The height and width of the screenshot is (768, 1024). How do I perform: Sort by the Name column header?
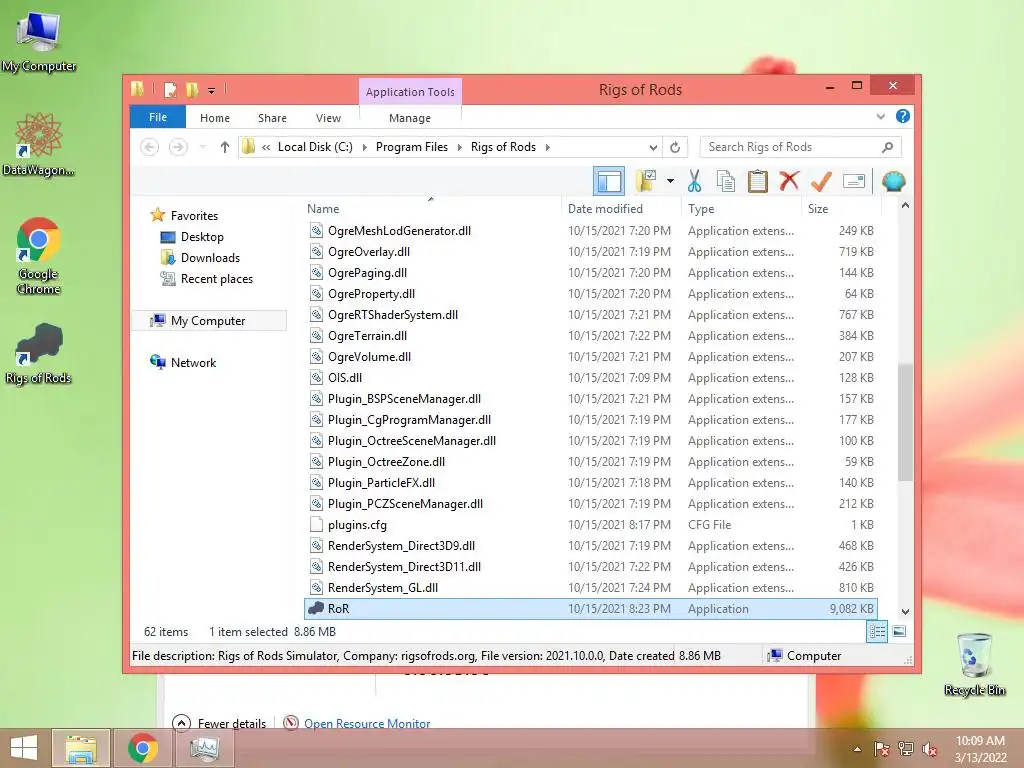click(x=431, y=208)
